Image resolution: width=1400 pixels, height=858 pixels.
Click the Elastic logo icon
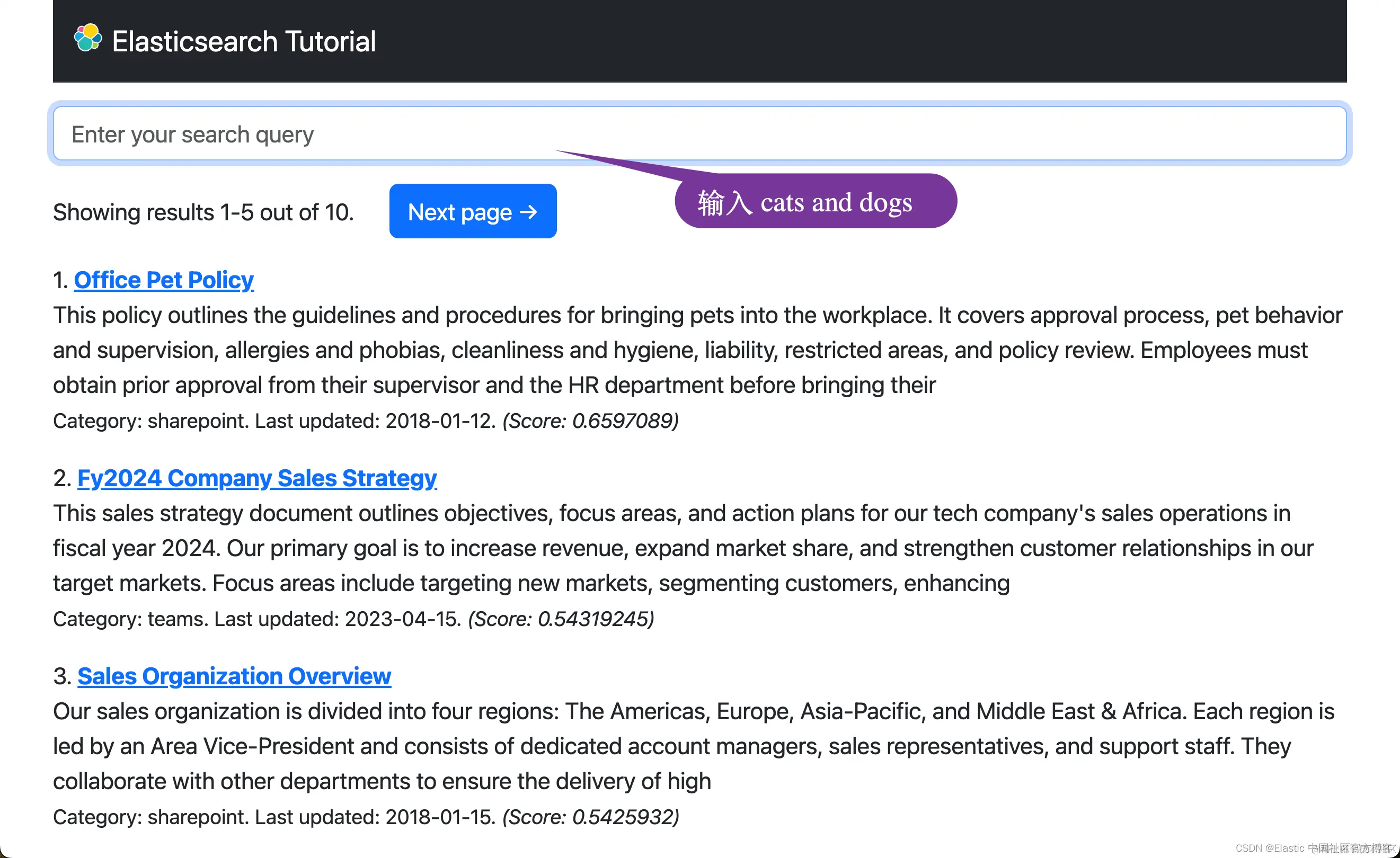(x=87, y=38)
